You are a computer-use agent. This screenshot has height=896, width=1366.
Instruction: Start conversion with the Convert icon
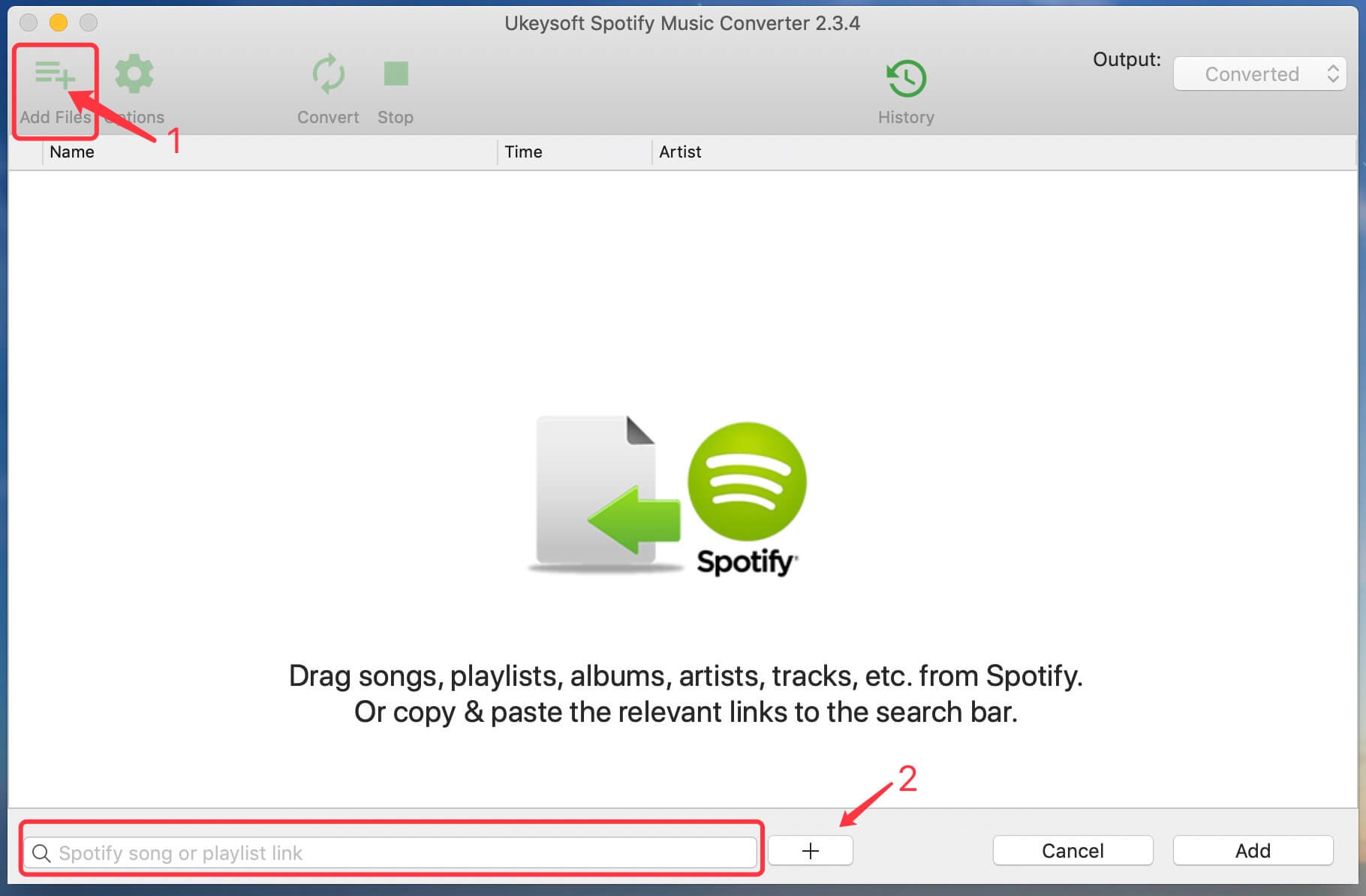pos(328,75)
